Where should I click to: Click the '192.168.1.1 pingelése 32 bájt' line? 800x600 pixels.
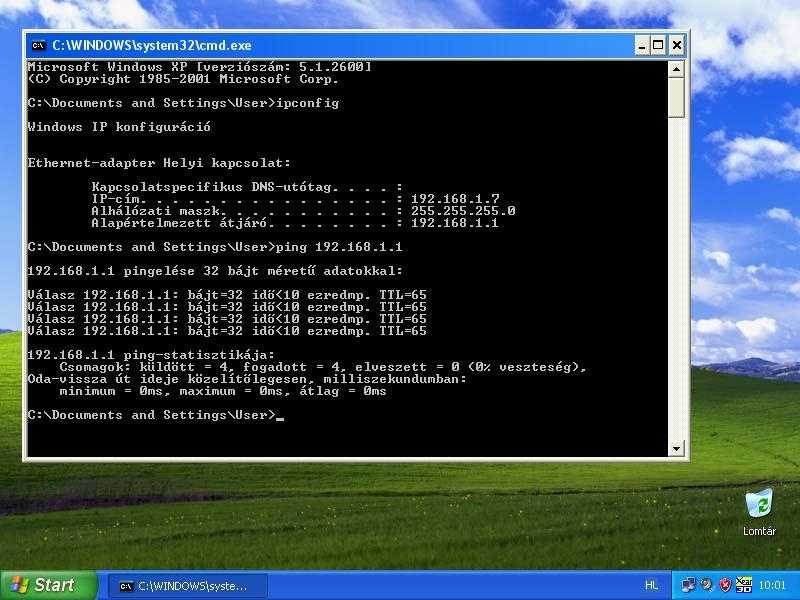tap(215, 271)
